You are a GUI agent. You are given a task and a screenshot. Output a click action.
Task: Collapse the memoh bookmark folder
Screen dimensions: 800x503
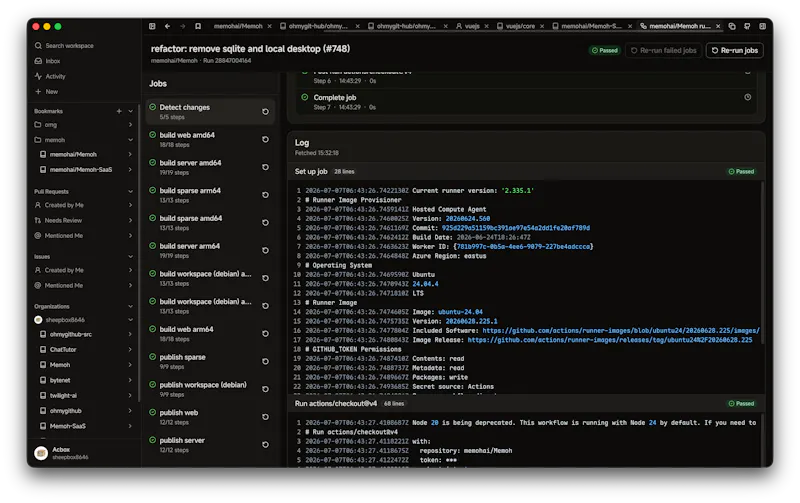(x=131, y=140)
